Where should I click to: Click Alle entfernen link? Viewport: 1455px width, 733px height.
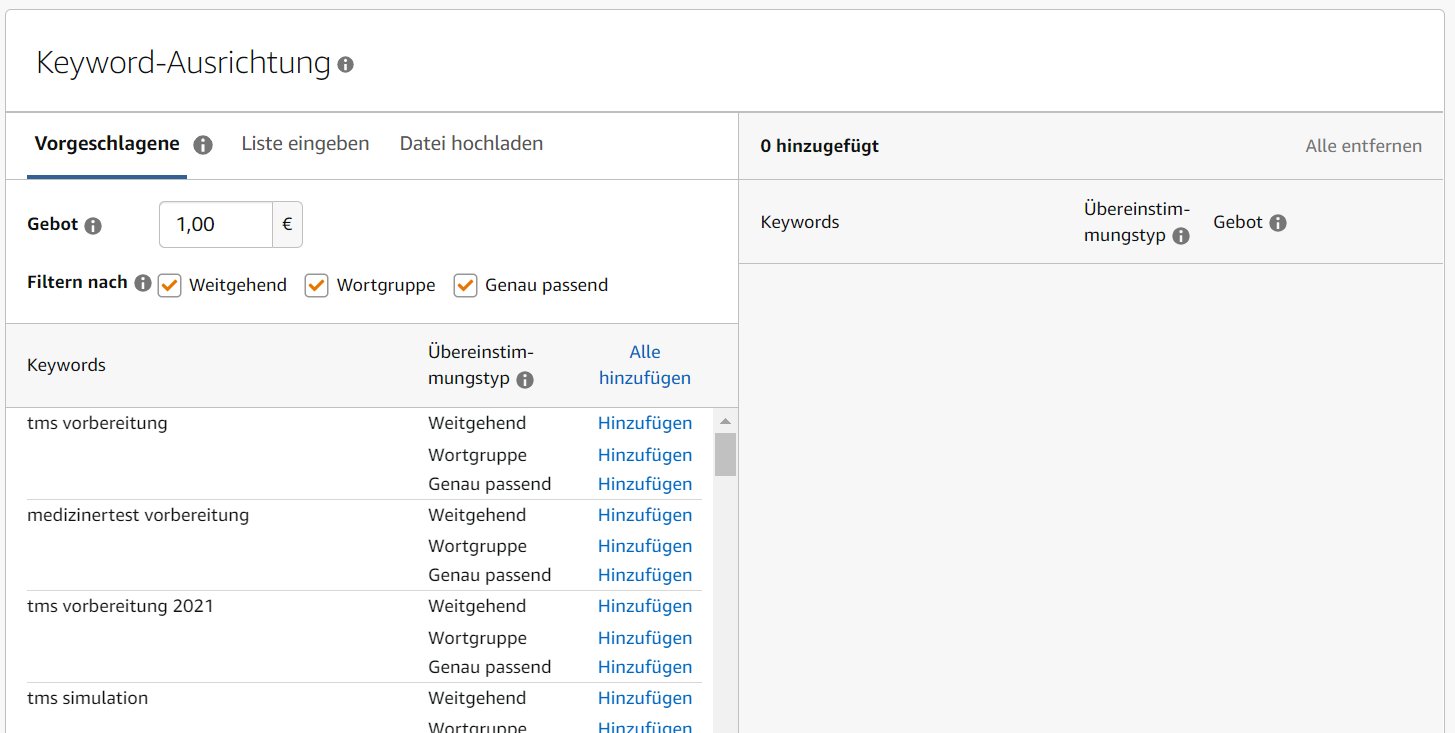[1363, 146]
